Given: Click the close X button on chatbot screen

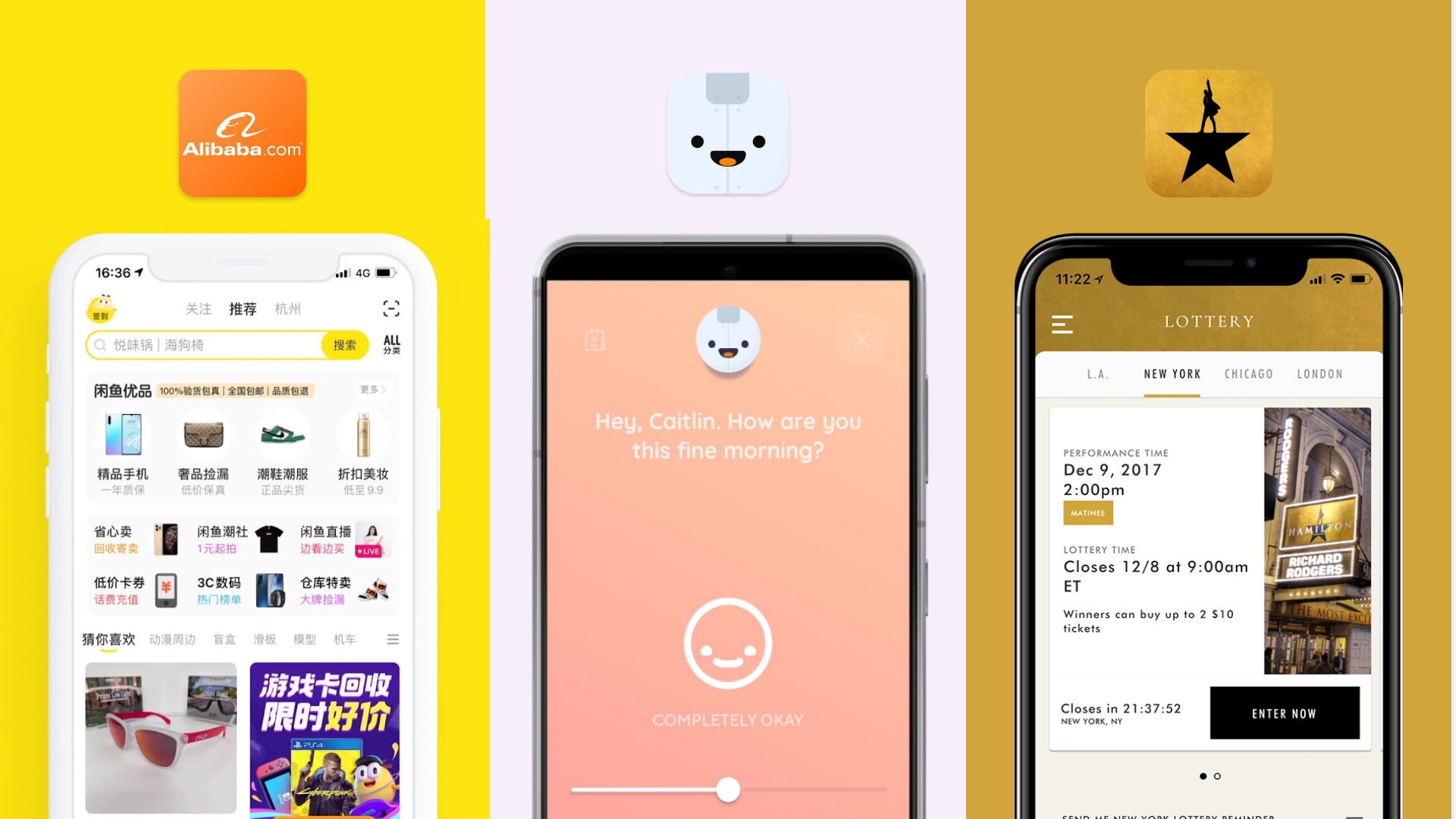Looking at the screenshot, I should (x=861, y=339).
